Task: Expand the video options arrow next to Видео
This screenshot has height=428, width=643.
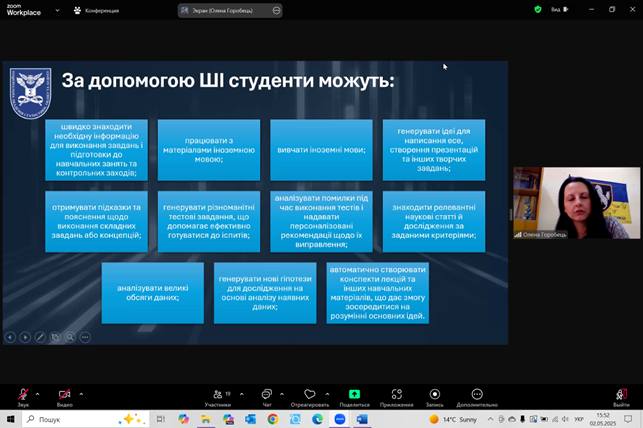Action: [x=81, y=393]
